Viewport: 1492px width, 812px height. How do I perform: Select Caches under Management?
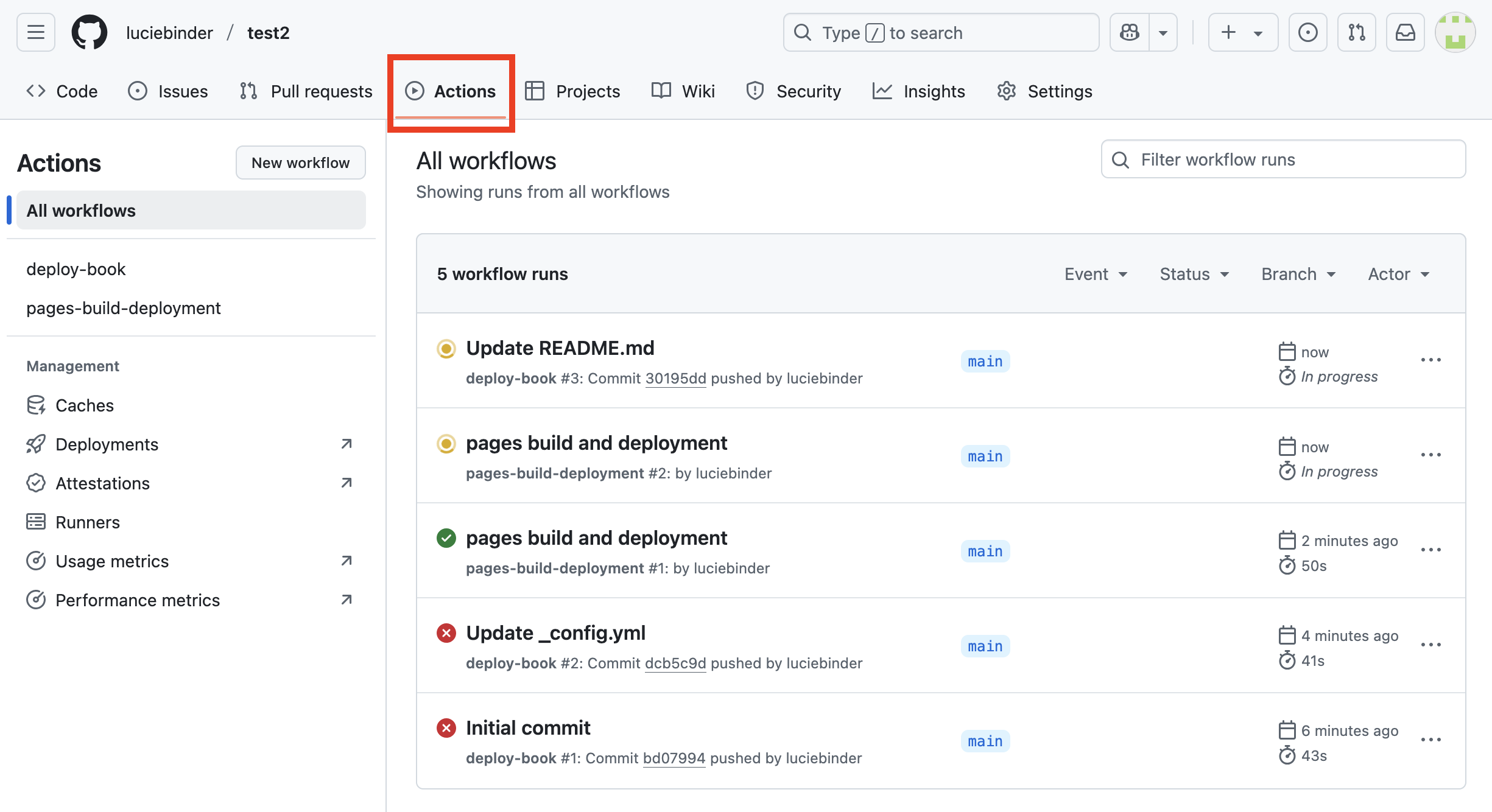pos(84,405)
